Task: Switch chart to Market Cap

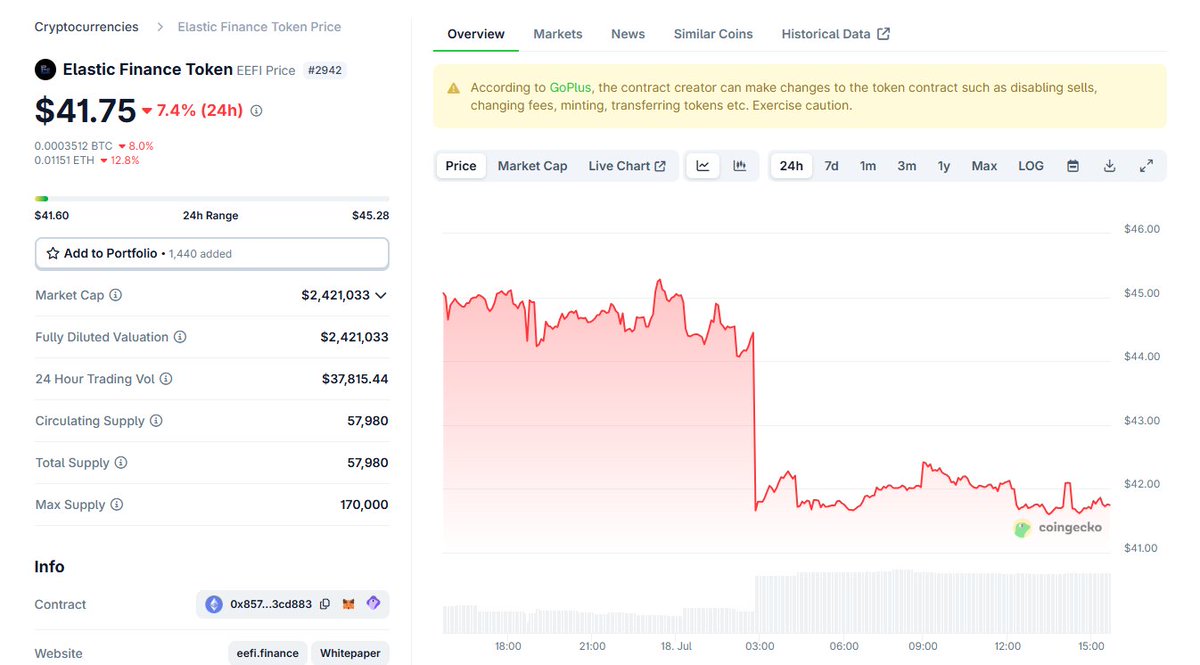Action: click(533, 166)
